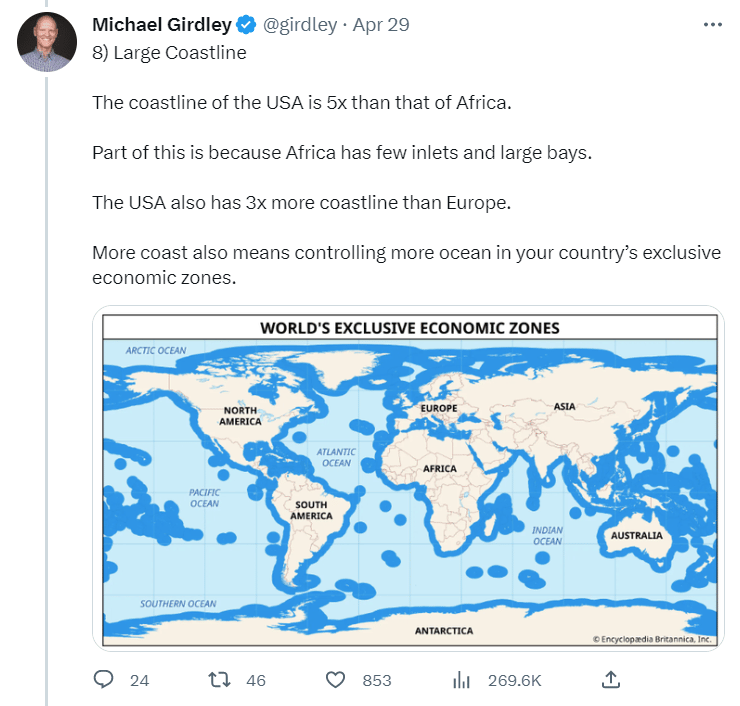Click the "8) Large Coastline" tweet text

coord(169,53)
